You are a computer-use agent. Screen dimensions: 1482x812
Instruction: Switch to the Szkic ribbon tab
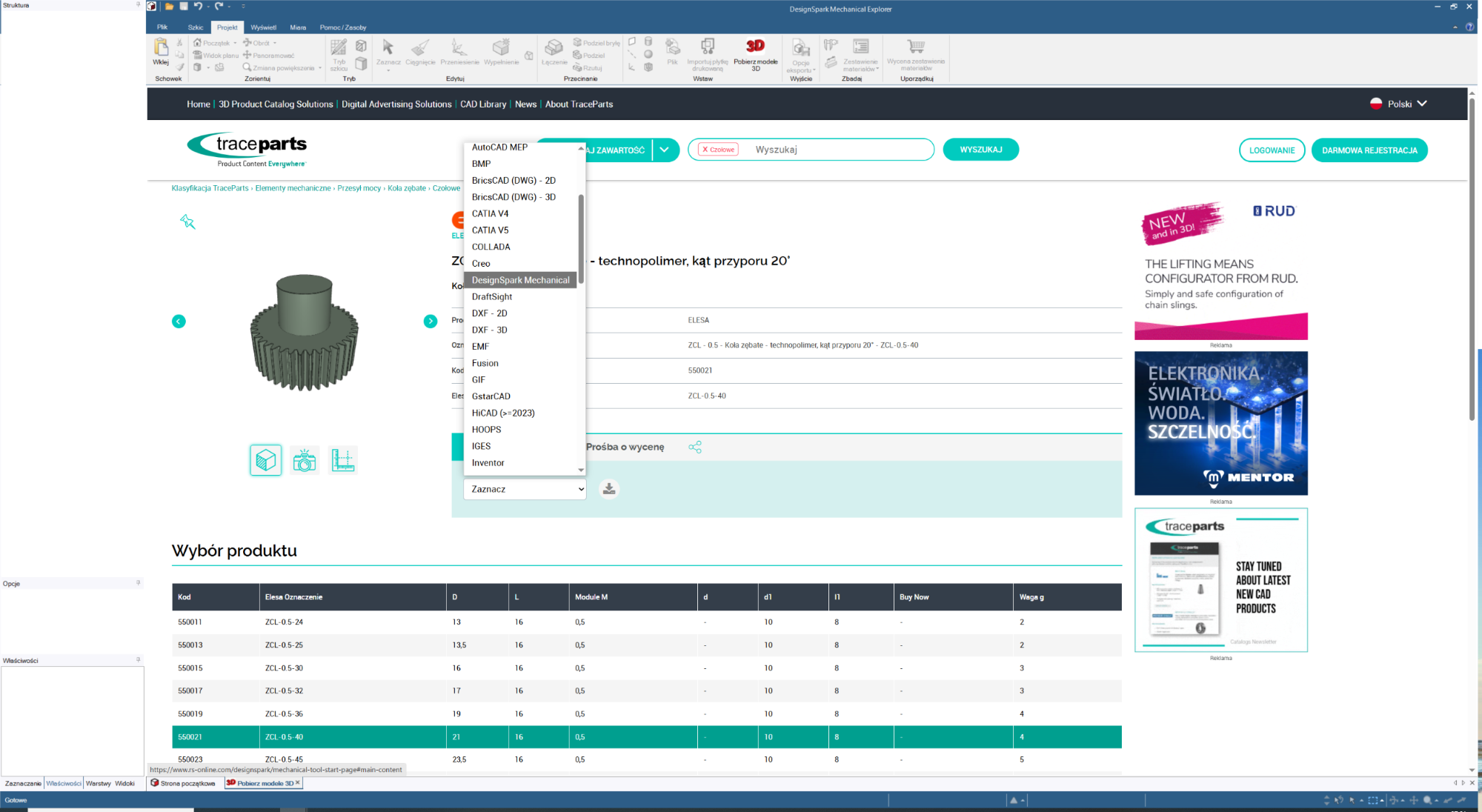point(196,27)
